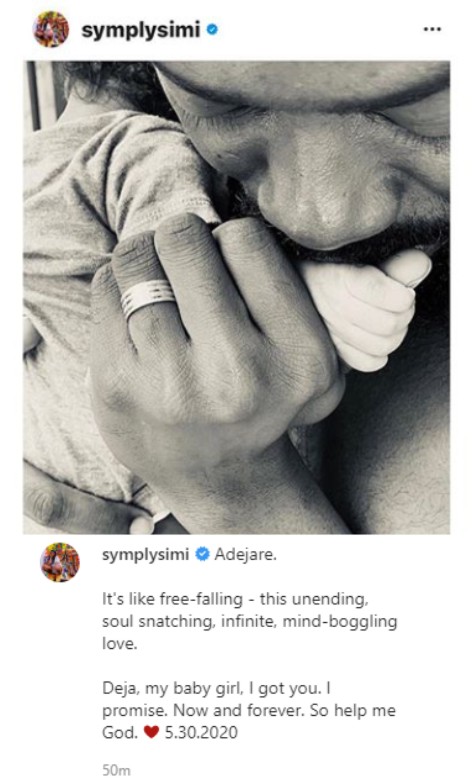Viewport: 472px width, 778px height.
Task: Click the word "love." in caption
Action: click(119, 644)
